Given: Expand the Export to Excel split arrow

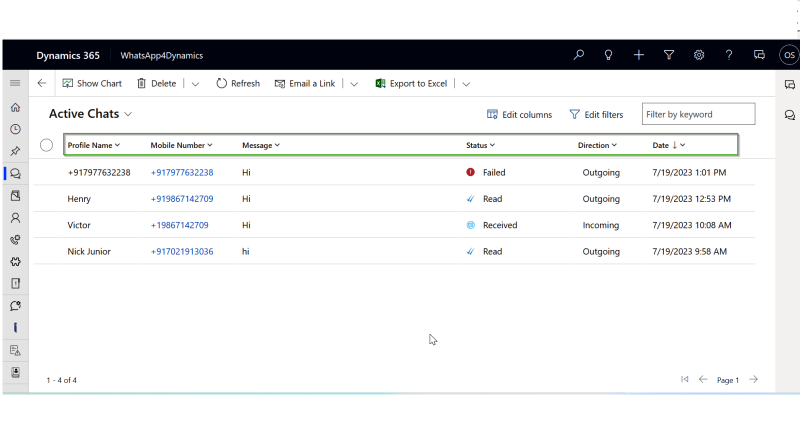Looking at the screenshot, I should click(x=466, y=84).
